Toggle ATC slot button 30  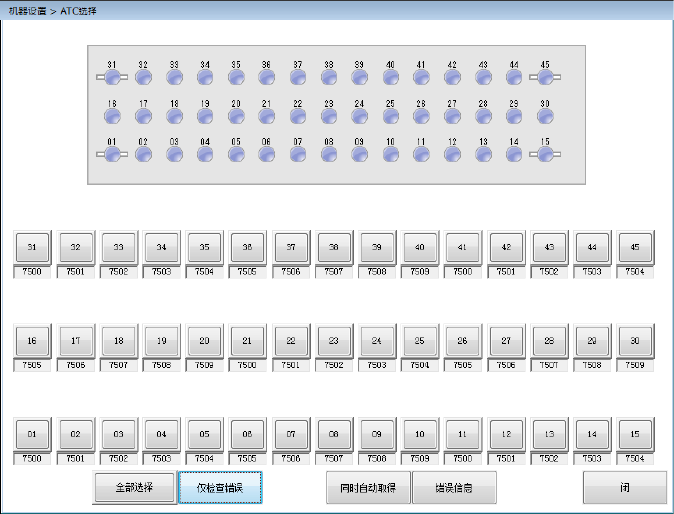coord(635,341)
